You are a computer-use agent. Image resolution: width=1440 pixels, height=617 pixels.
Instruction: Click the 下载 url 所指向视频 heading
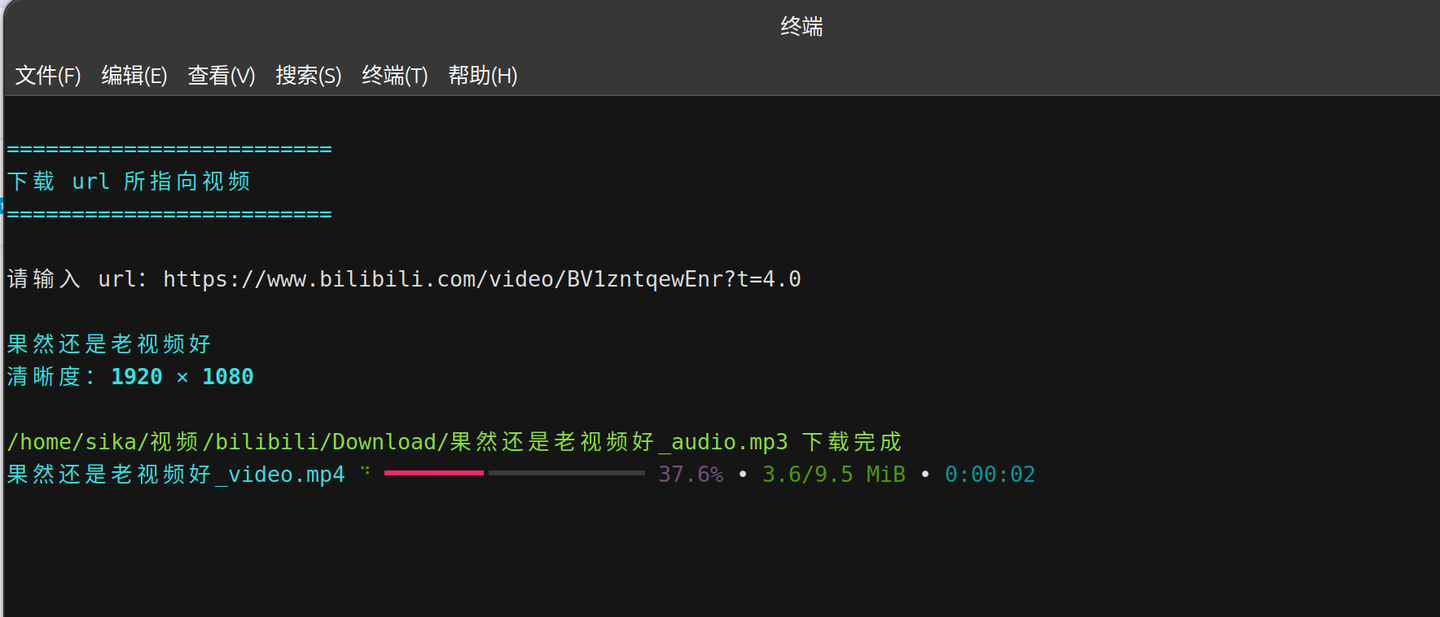coord(128,181)
